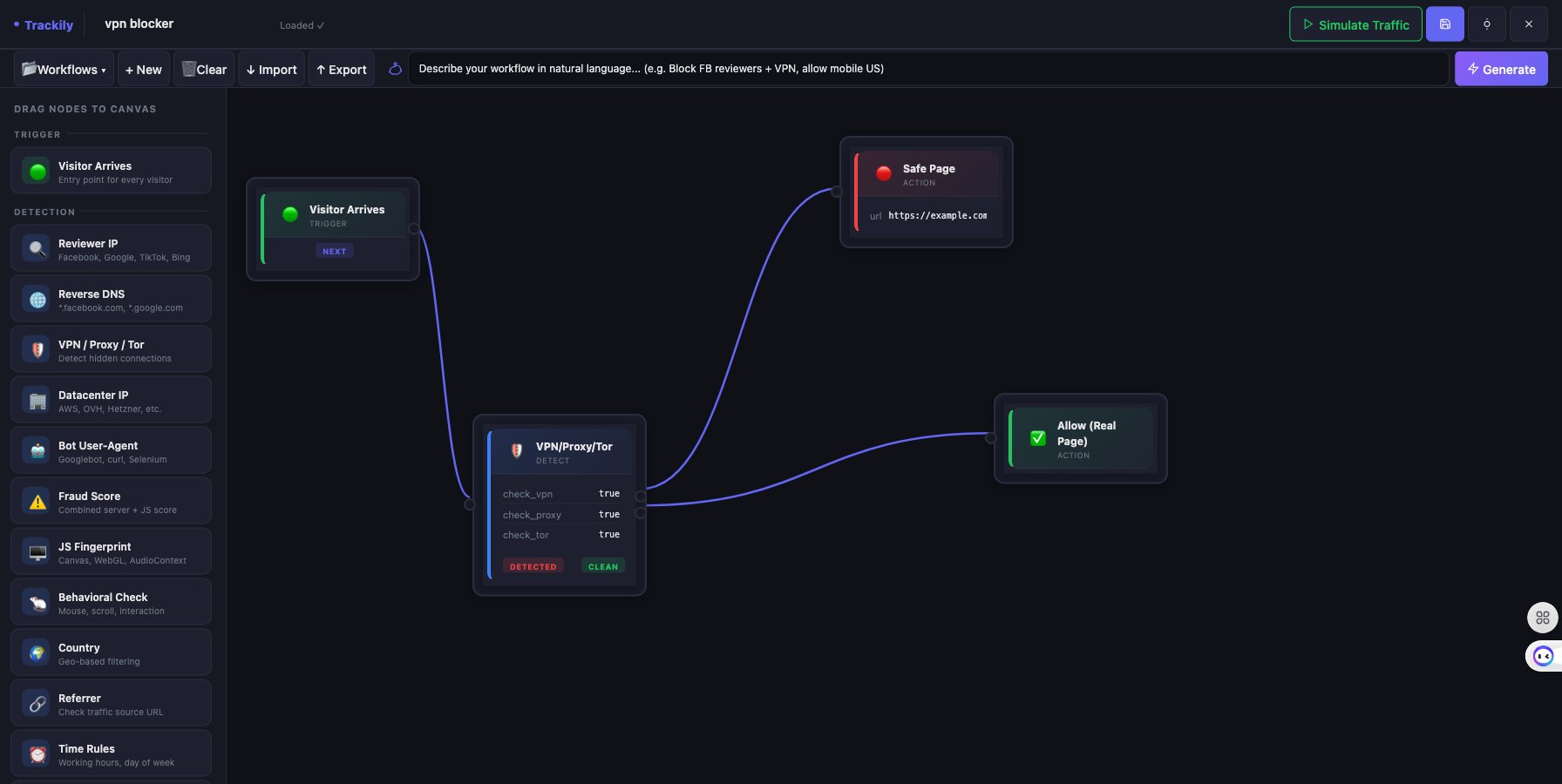Viewport: 1562px width, 784px height.
Task: Click the Visitor Arrives green circle icon in sidebar
Action: pos(37,172)
